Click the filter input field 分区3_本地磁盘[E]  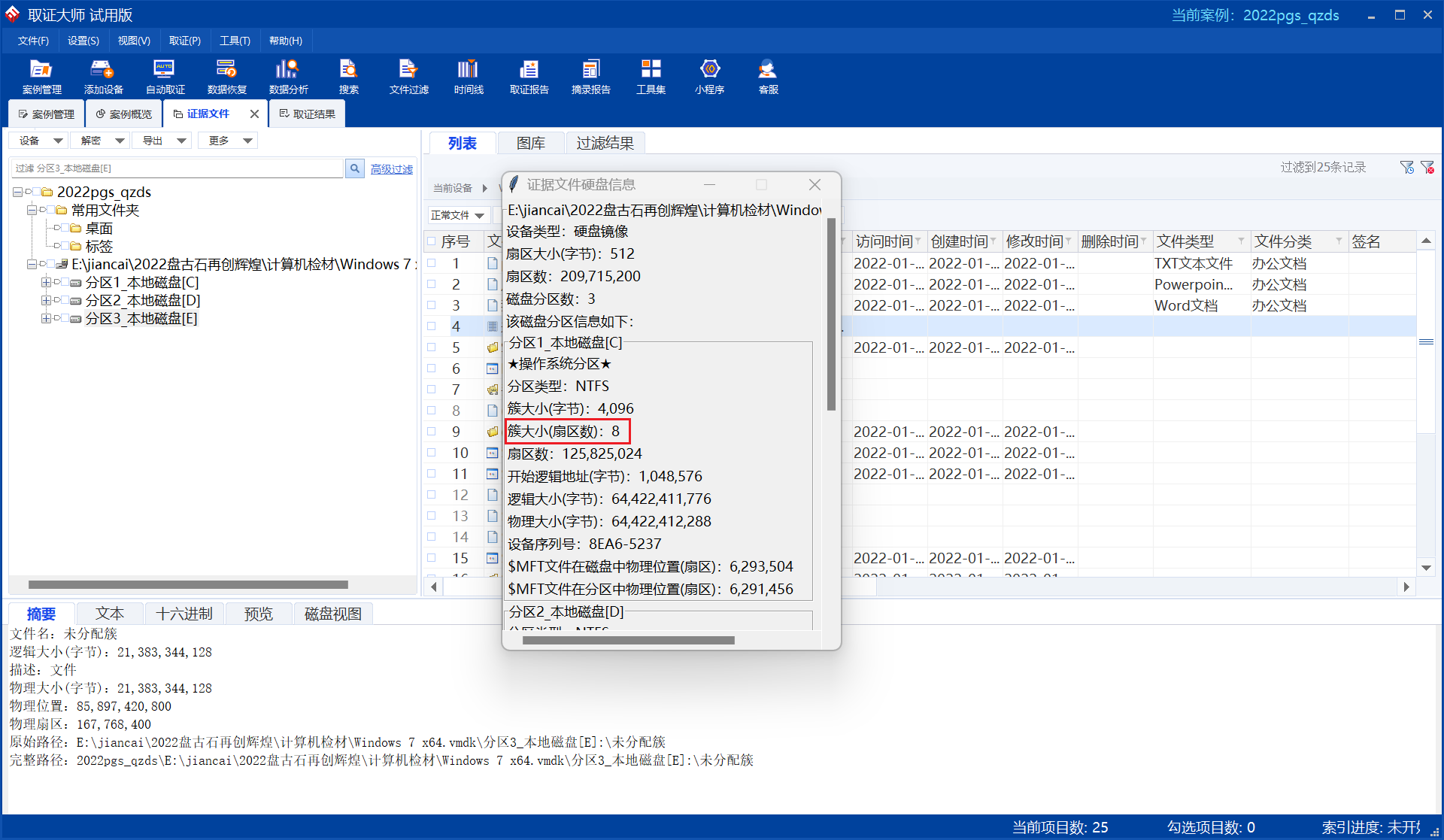click(177, 168)
